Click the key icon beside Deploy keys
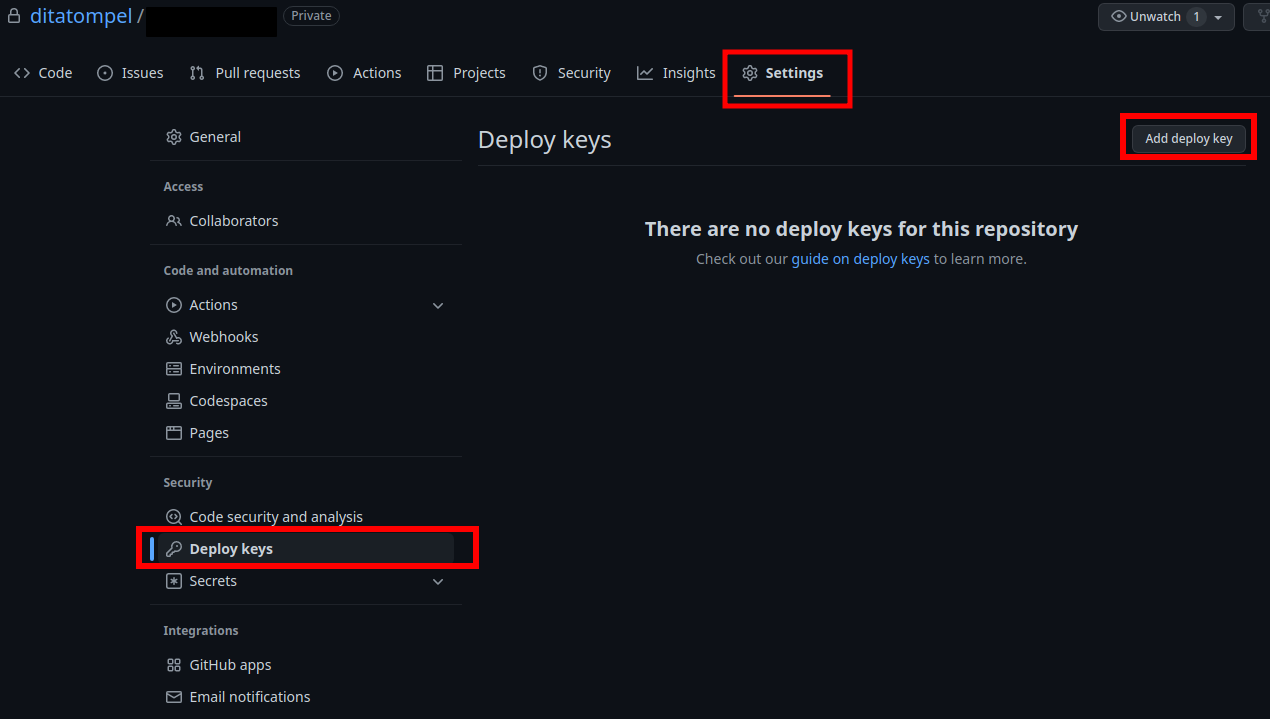 pyautogui.click(x=174, y=549)
